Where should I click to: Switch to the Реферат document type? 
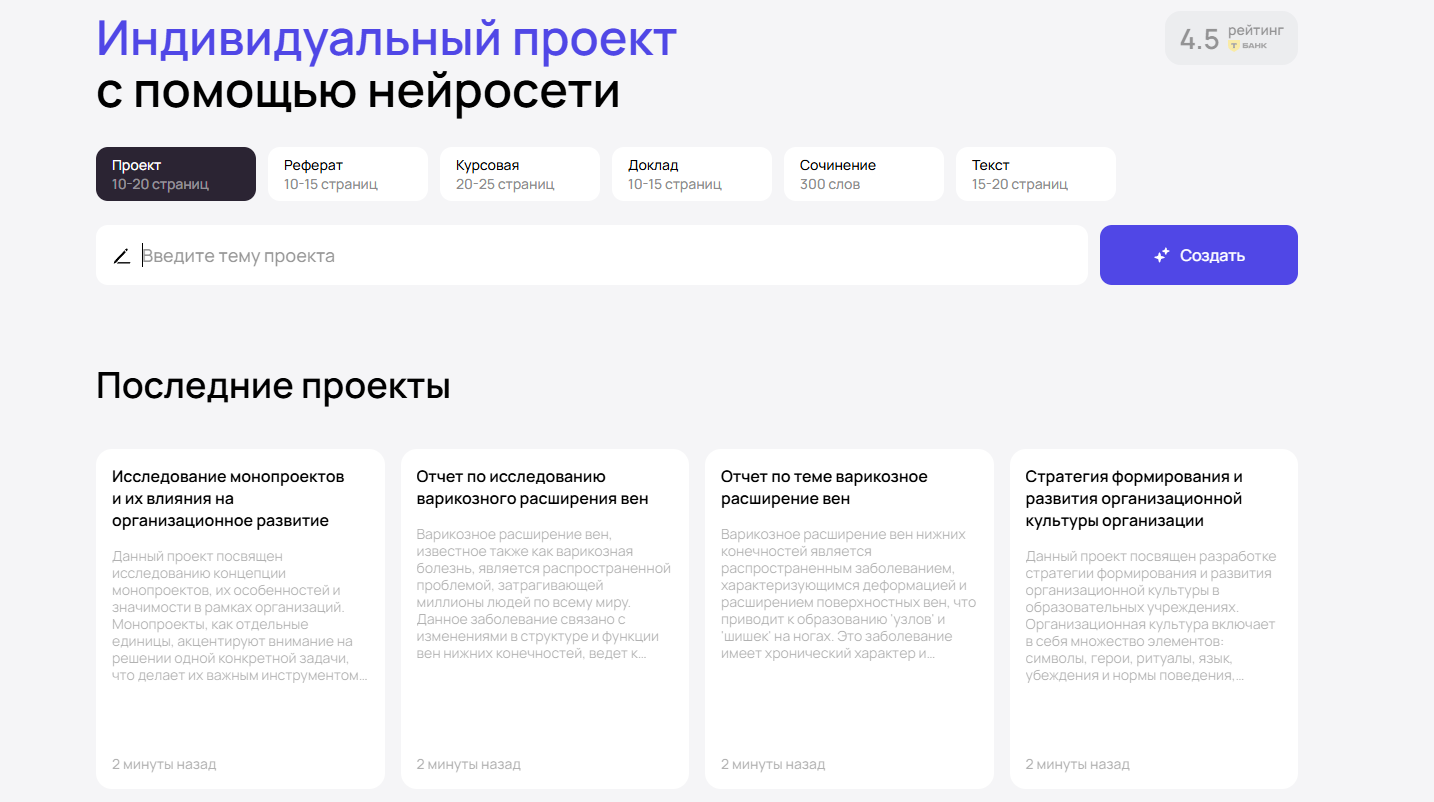[348, 173]
